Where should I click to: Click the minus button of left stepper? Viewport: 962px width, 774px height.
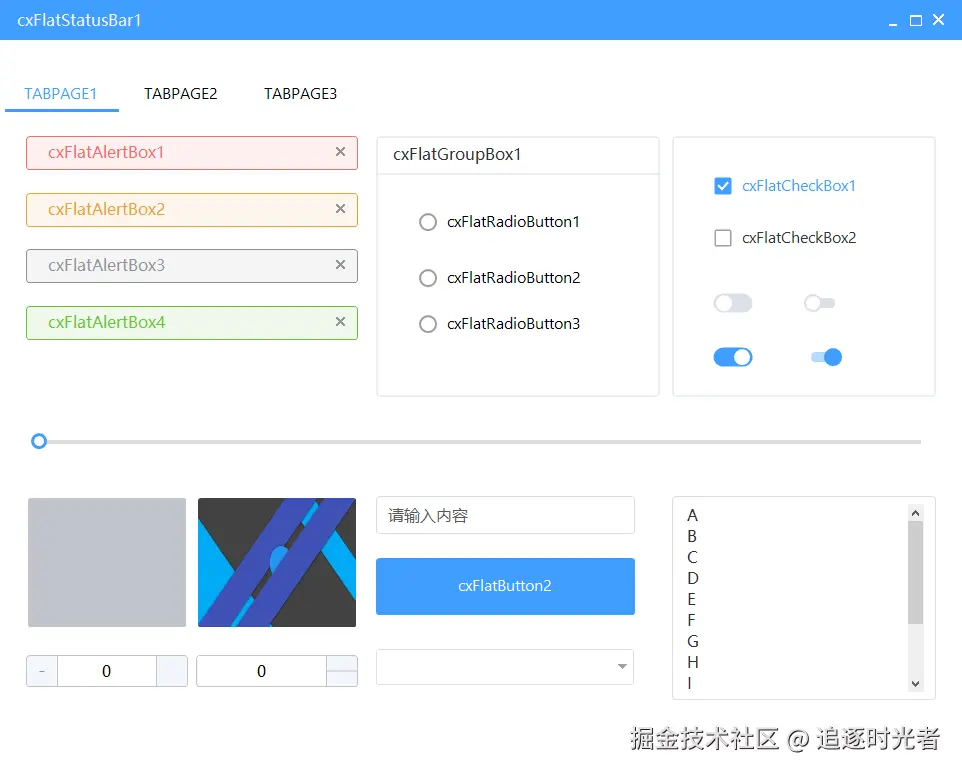[42, 671]
